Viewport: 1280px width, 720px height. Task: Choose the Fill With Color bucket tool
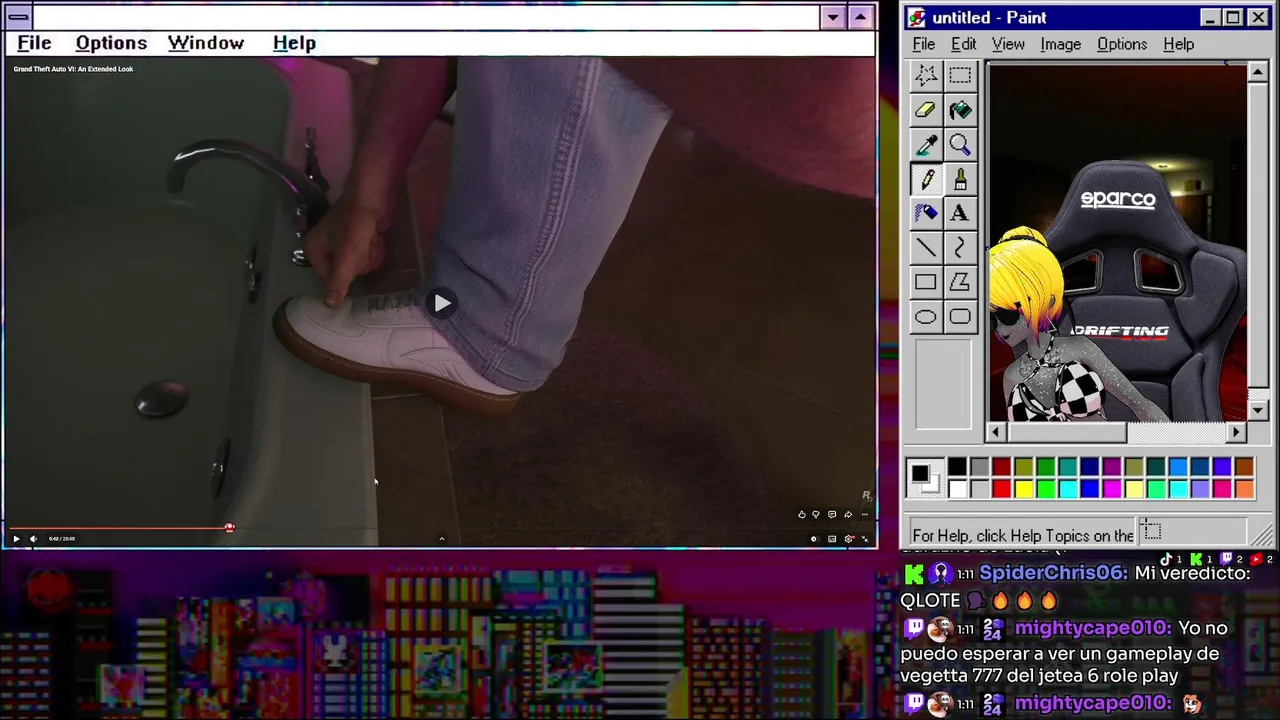click(x=960, y=110)
